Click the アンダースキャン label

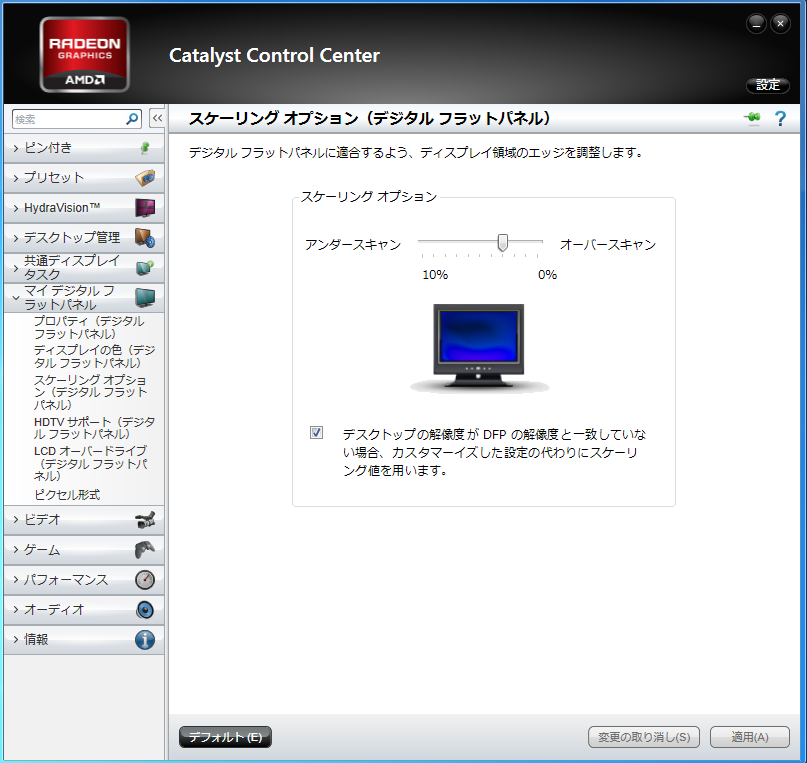click(x=353, y=244)
